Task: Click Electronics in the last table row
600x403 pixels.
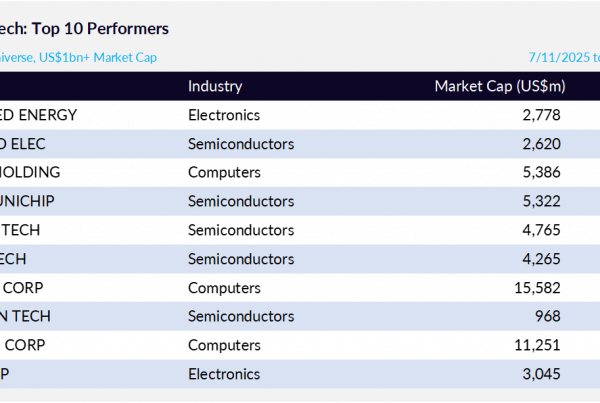Action: point(224,374)
